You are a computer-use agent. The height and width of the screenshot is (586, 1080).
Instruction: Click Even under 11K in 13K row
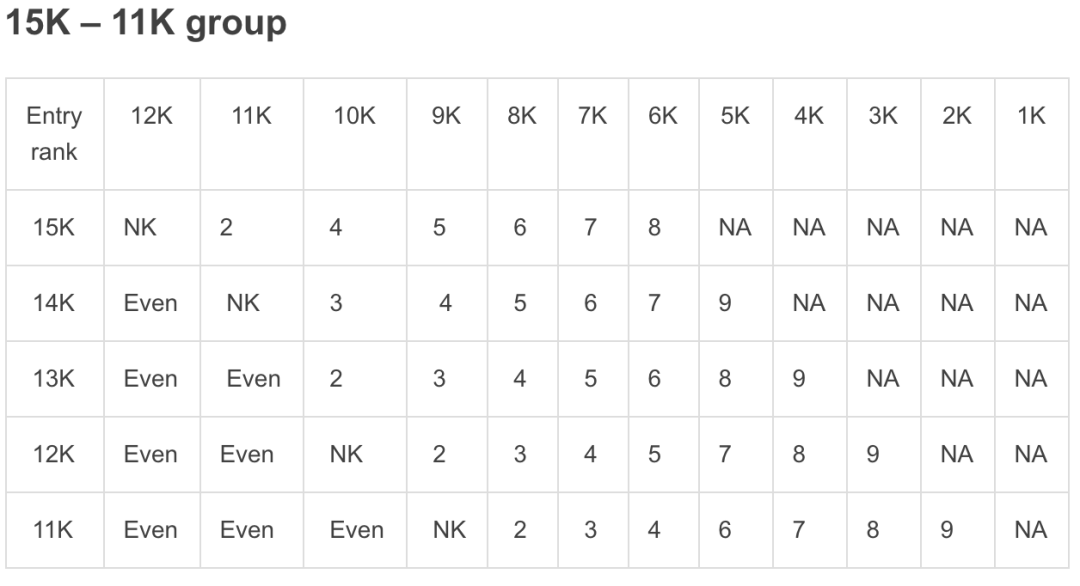(x=253, y=379)
